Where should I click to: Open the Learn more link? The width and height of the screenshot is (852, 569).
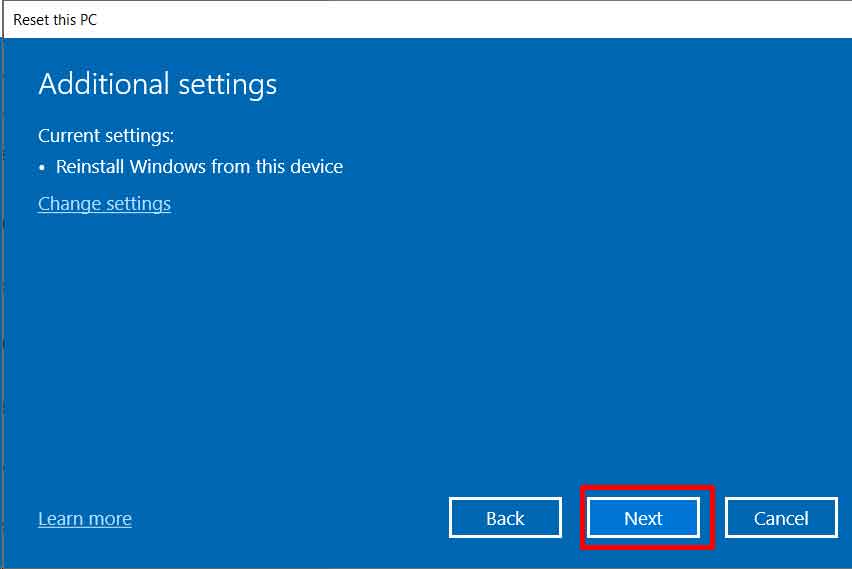[85, 518]
